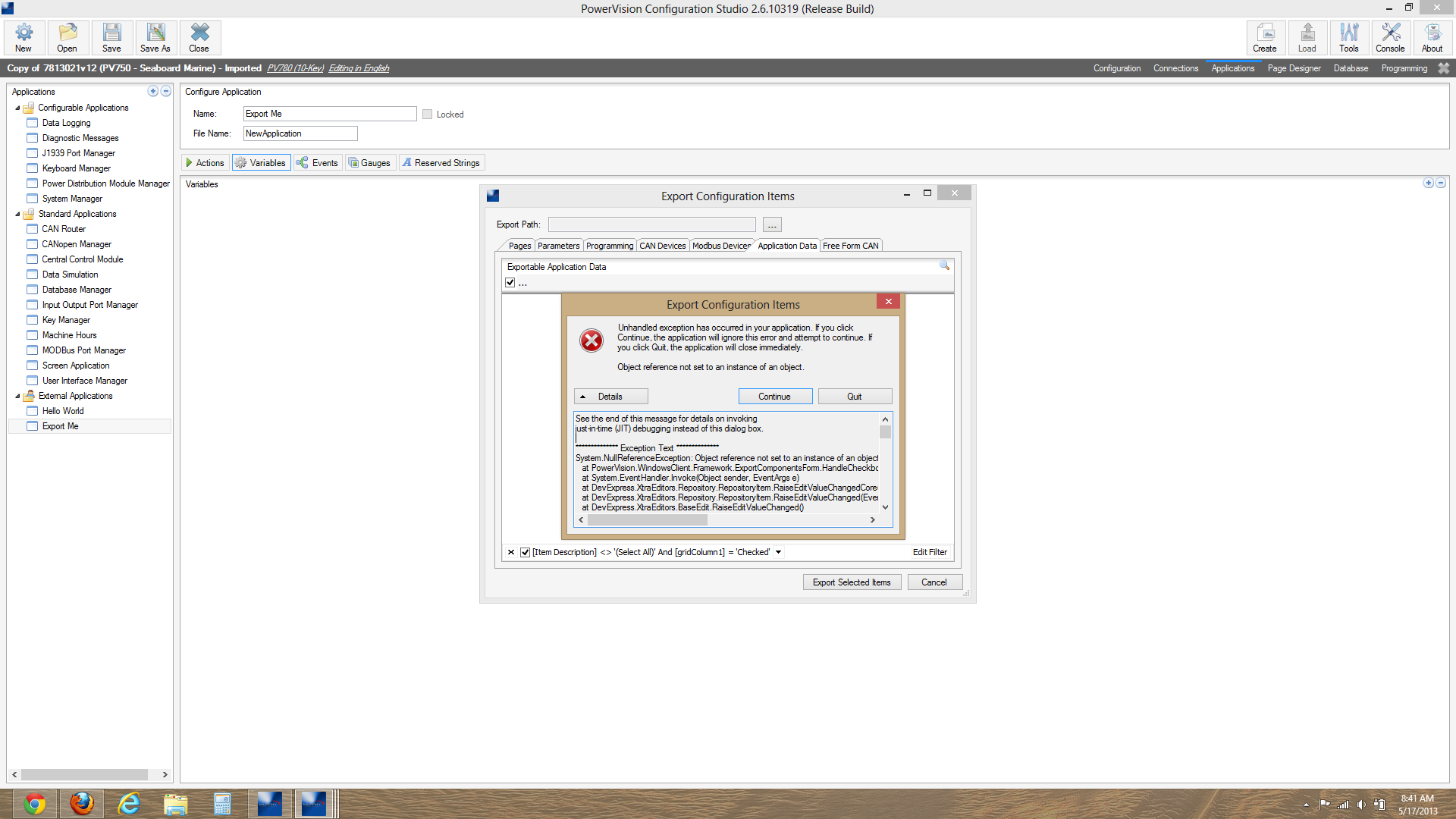Uncheck the checkbox under Exportable Application Data
This screenshot has height=819, width=1456.
[x=510, y=282]
